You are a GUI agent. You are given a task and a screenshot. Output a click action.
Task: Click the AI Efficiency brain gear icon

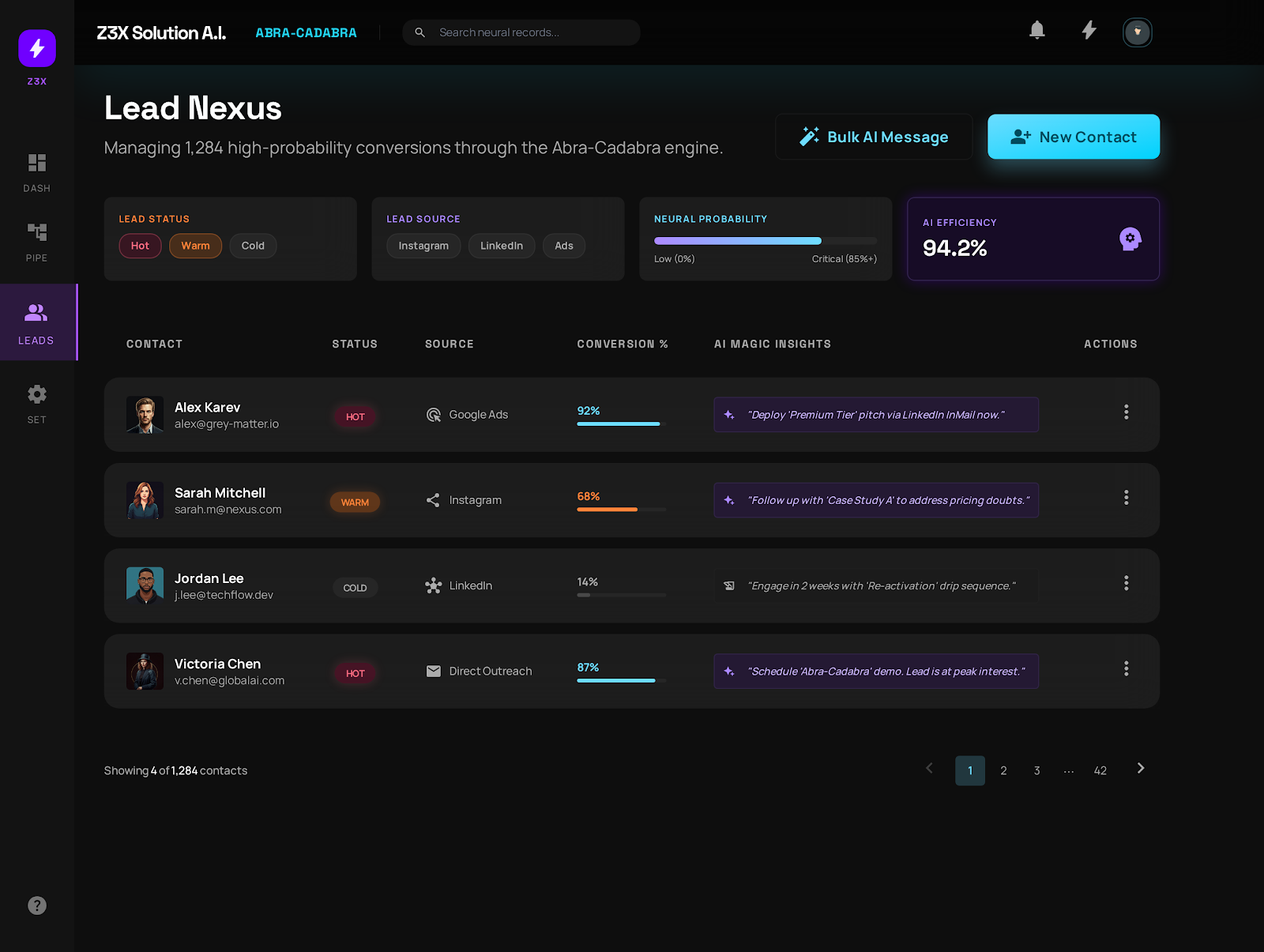click(1130, 239)
